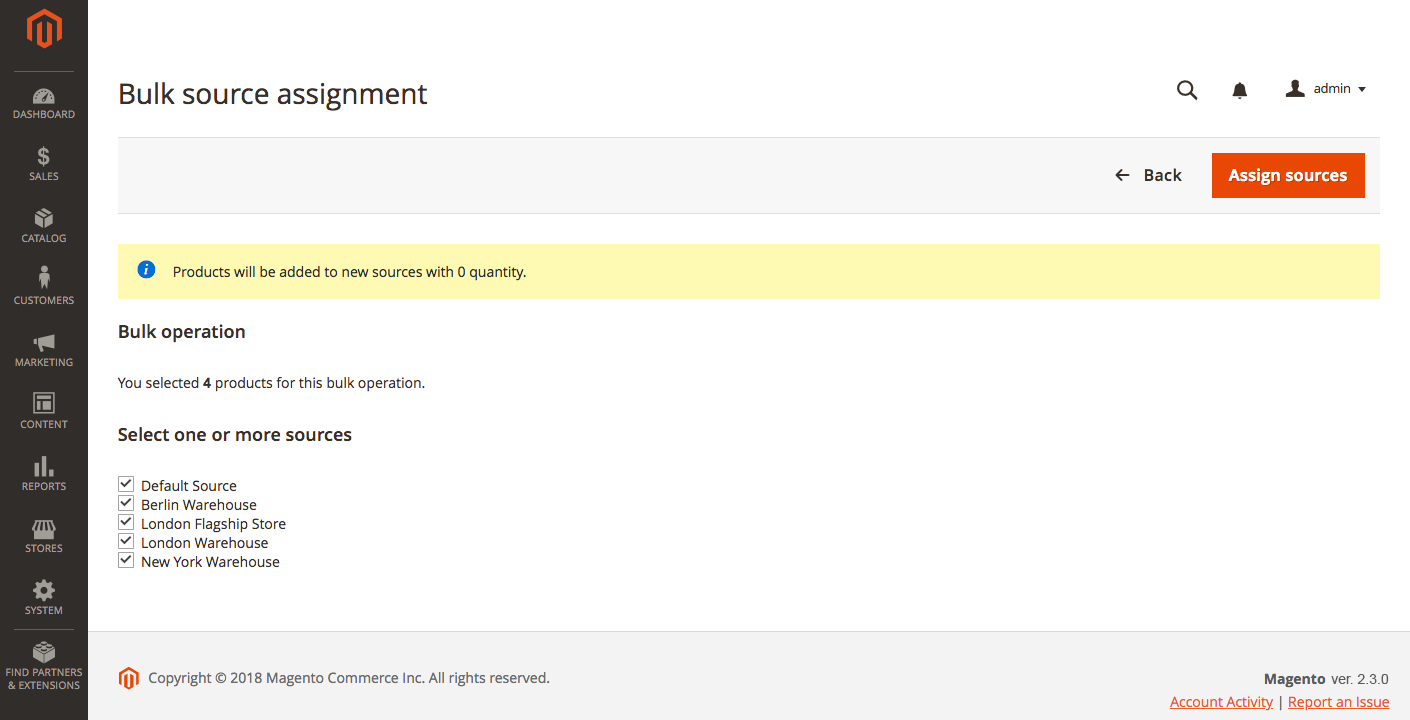Open the notifications bell icon

(x=1240, y=91)
